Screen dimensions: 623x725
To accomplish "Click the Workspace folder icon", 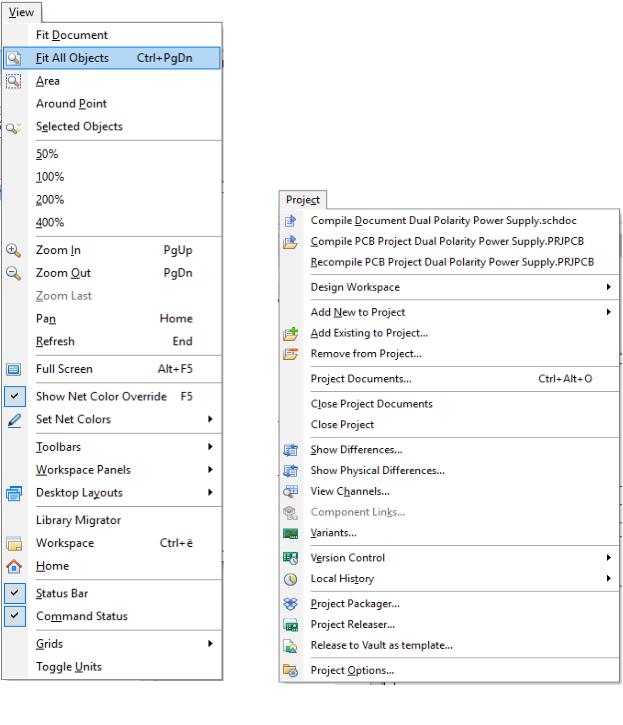I will point(14,543).
